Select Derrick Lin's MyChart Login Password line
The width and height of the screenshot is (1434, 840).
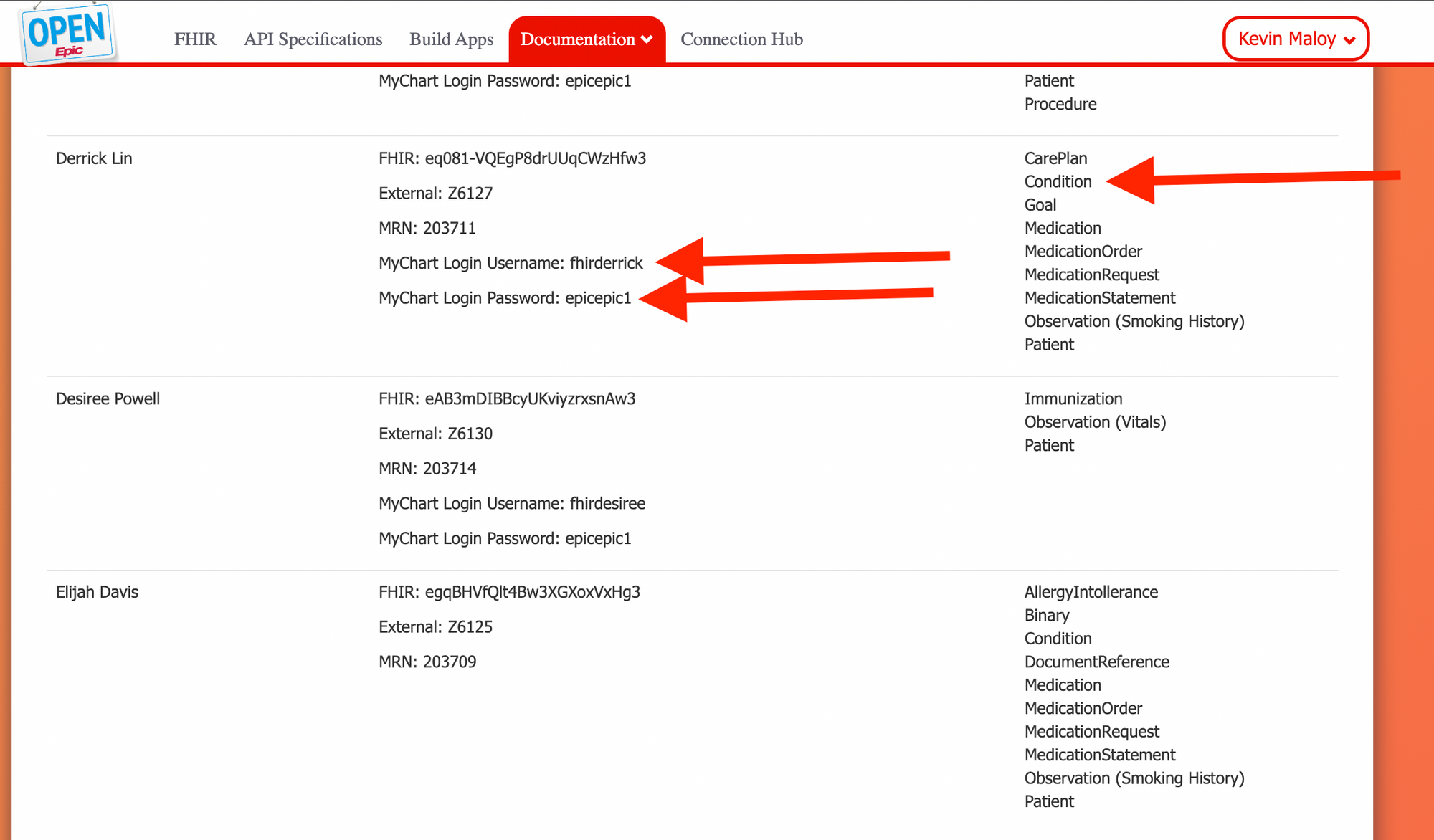505,298
